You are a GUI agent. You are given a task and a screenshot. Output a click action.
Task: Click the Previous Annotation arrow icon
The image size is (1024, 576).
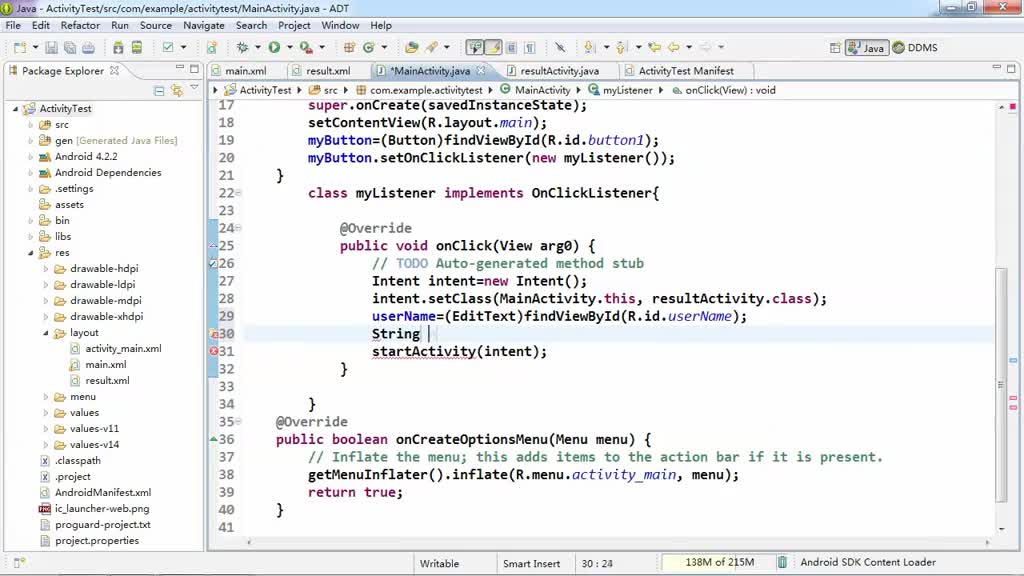click(621, 48)
